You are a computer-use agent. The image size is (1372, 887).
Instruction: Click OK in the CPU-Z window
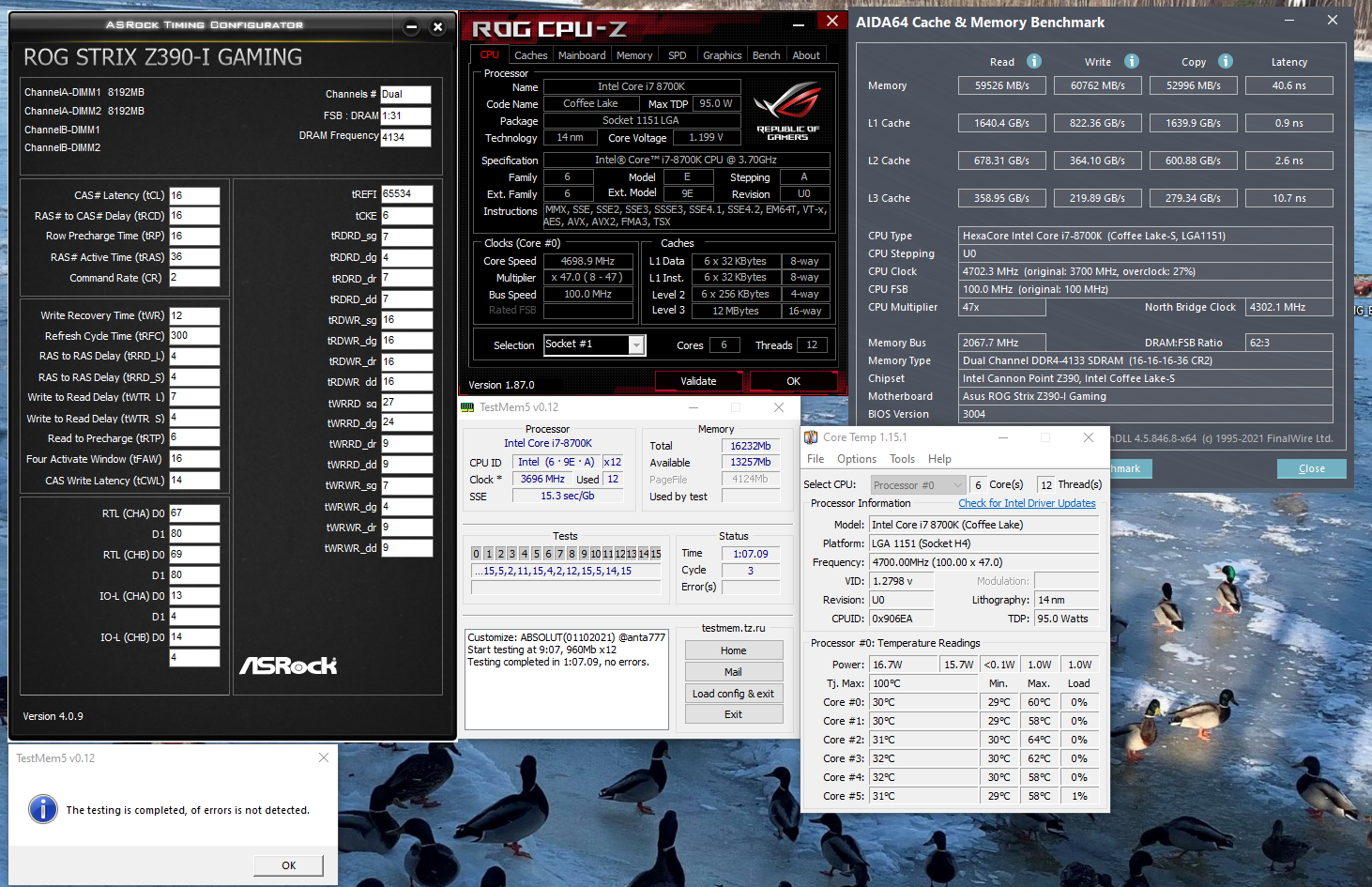pos(793,381)
